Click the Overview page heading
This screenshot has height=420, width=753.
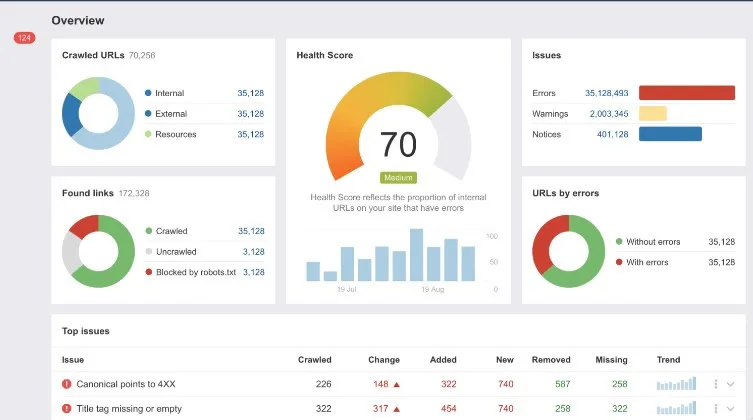[x=78, y=20]
